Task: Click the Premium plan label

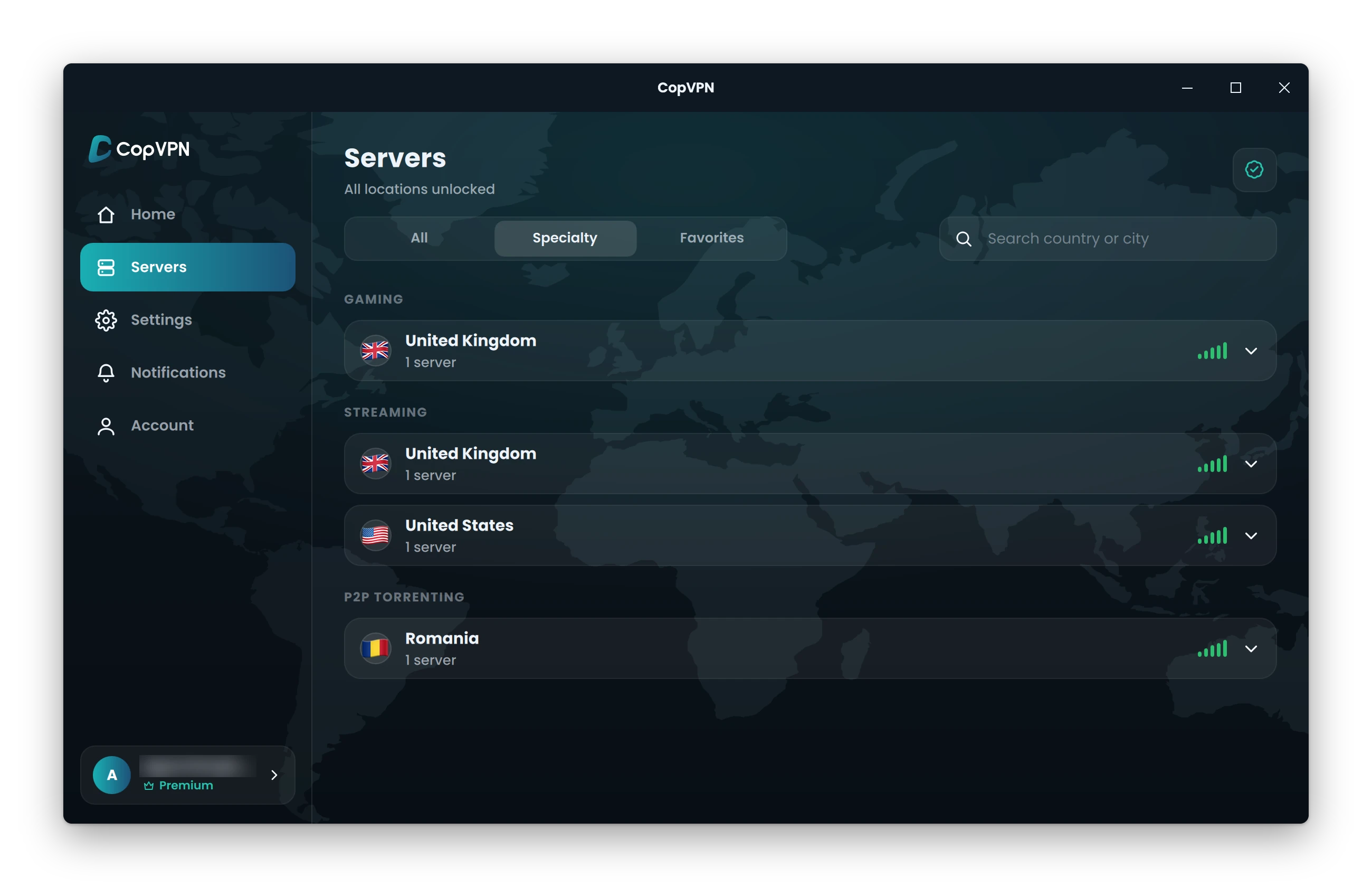Action: click(178, 786)
